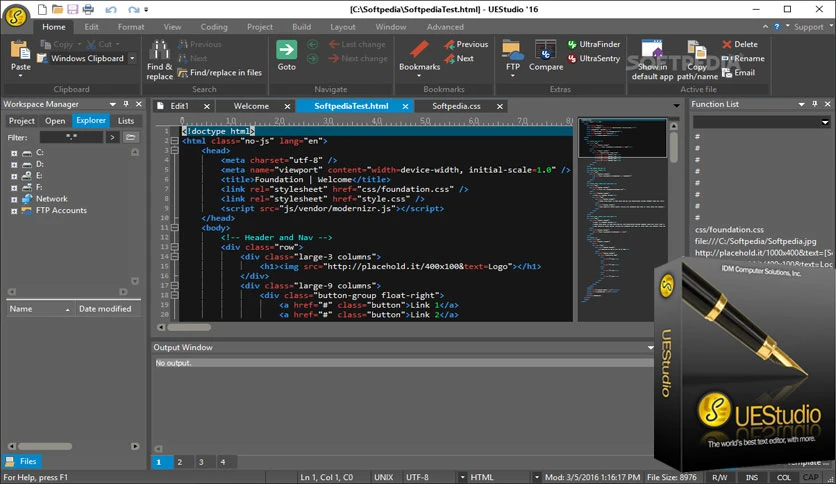Collapse the body fold marker on line 11
836x484 pixels.
pyautogui.click(x=174, y=228)
